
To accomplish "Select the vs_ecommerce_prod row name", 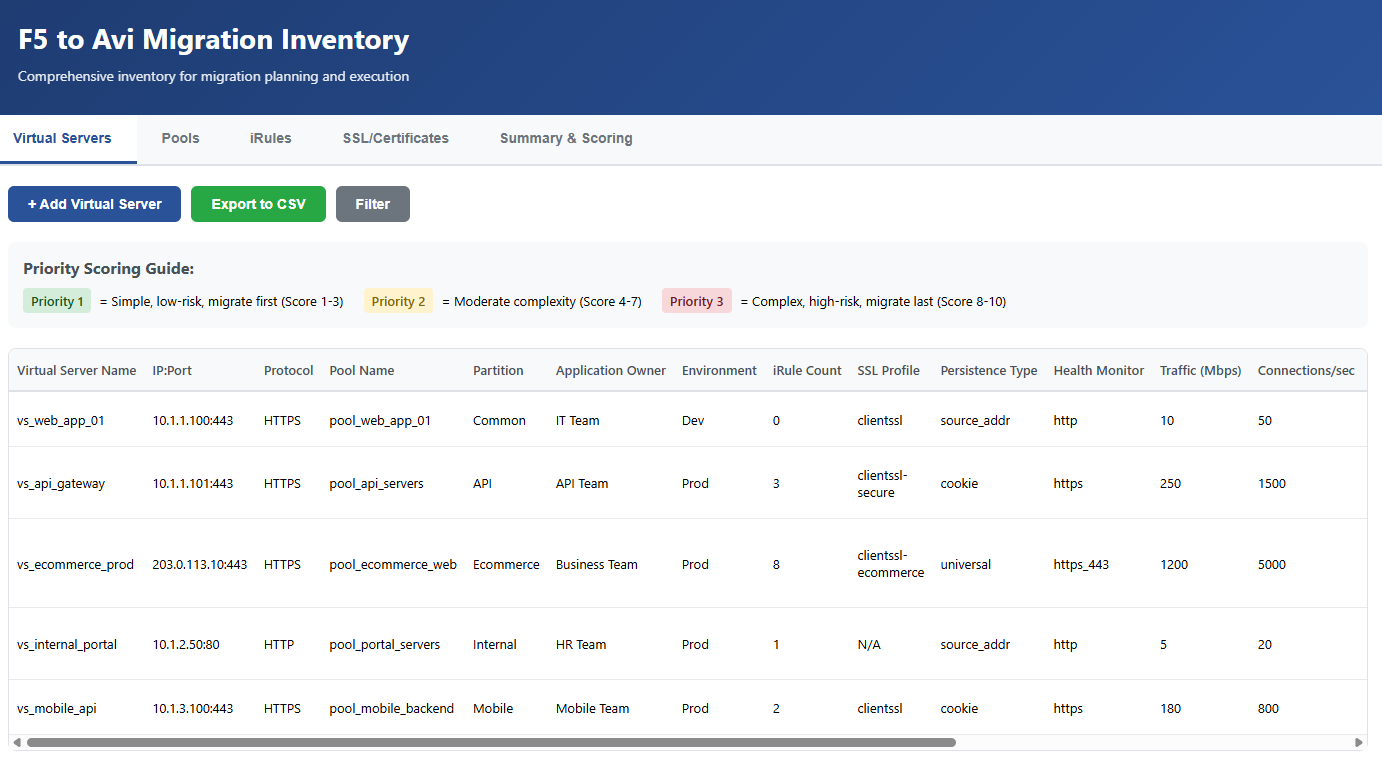I will click(75, 564).
